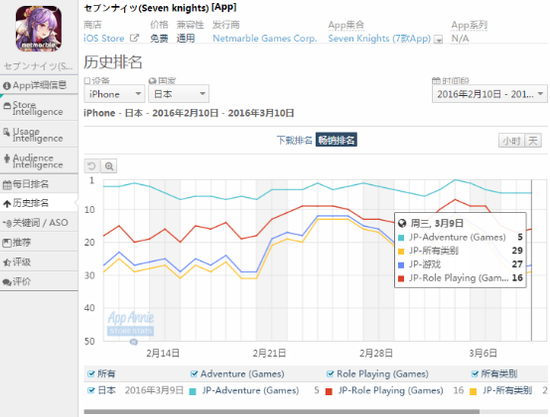Click the star icon beside 评级
550x417 pixels.
[7, 262]
